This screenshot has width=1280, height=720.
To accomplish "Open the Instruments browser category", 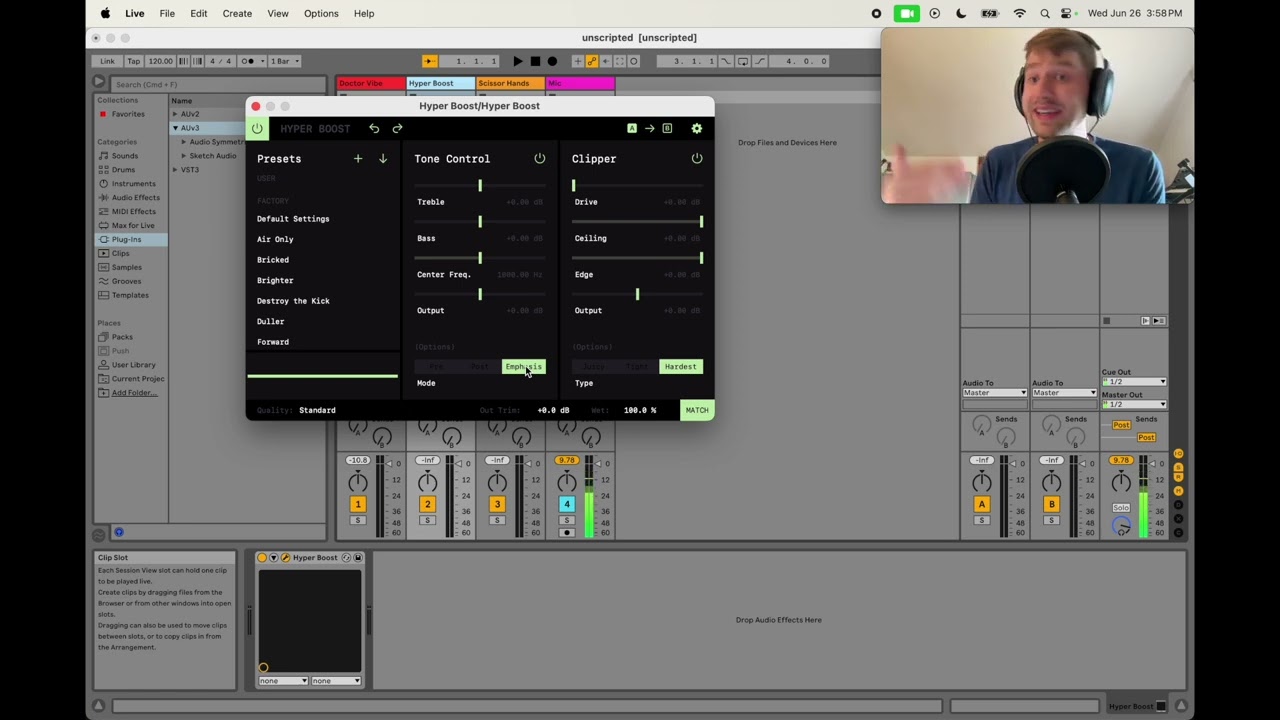I will tap(133, 184).
